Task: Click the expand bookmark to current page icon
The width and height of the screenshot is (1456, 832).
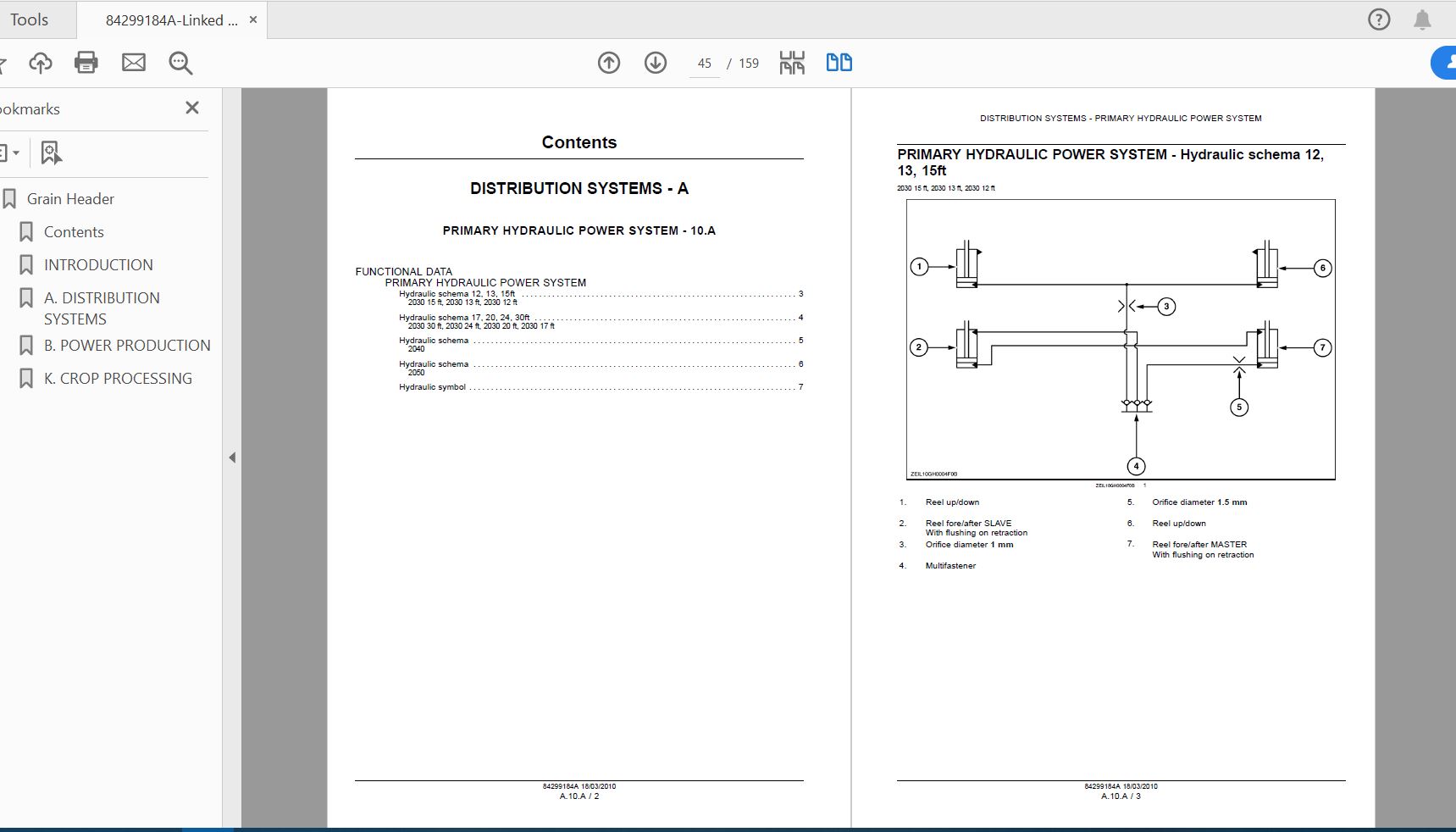Action: (x=51, y=153)
